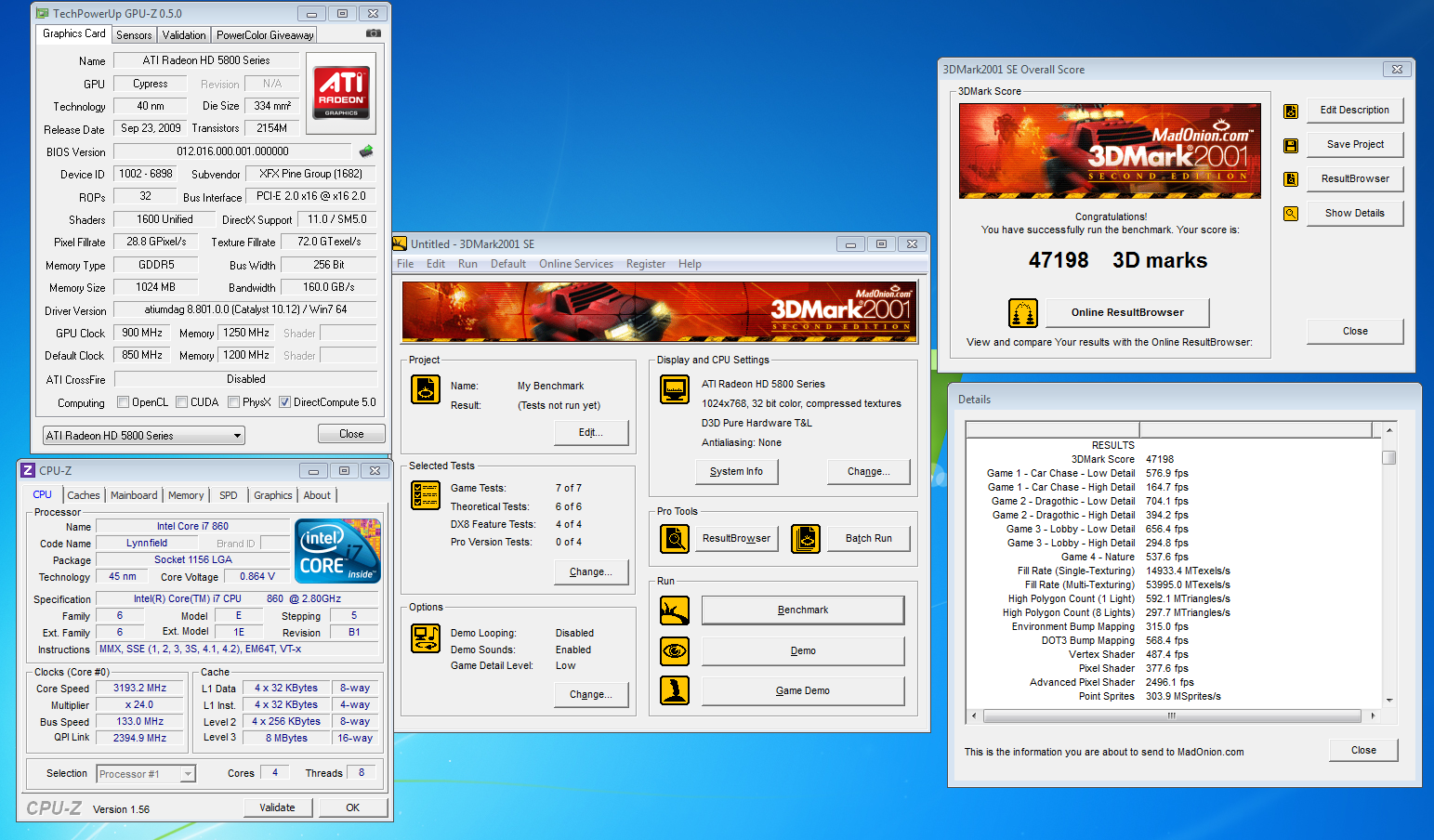1434x840 pixels.
Task: Click the Save Project button
Action: coord(1355,145)
